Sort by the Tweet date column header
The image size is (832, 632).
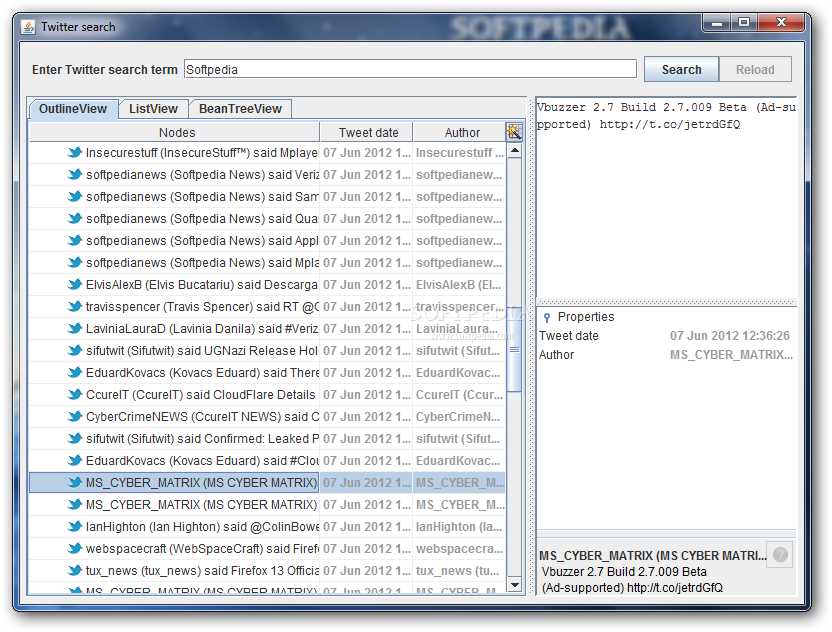367,132
